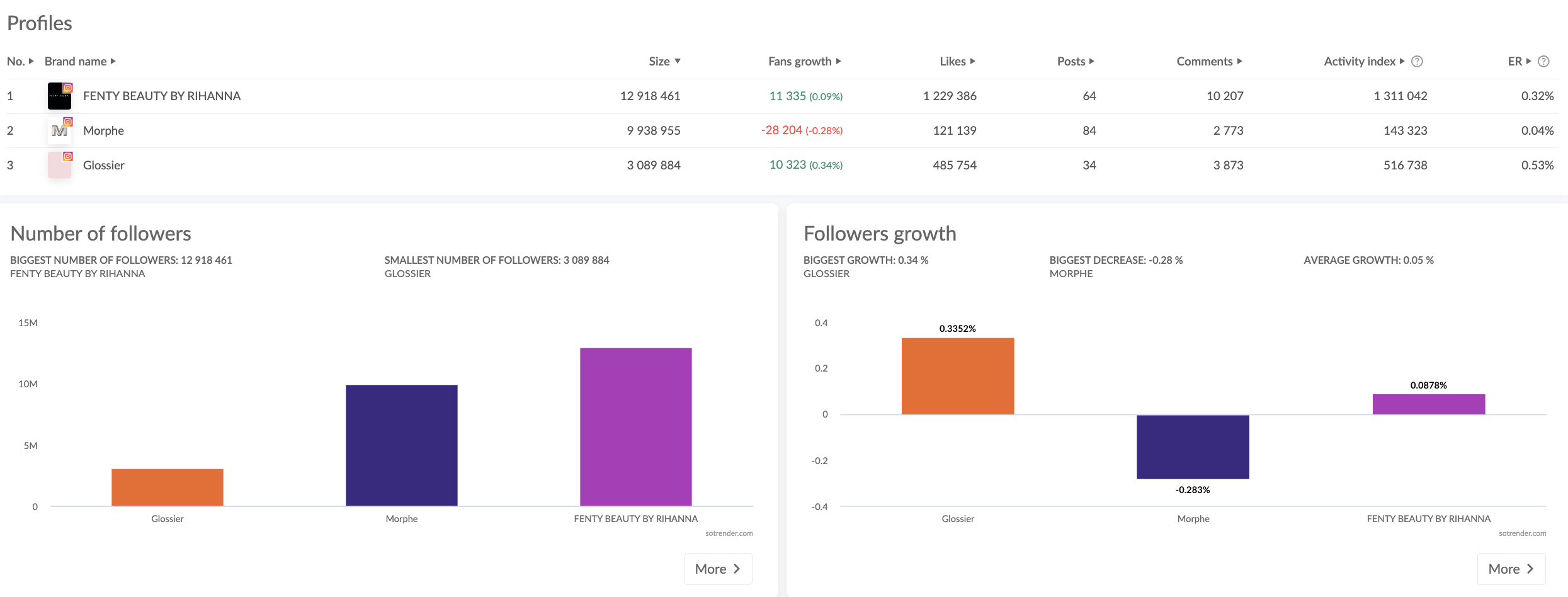Click the ER question mark help icon
The width and height of the screenshot is (1568, 597).
coord(1543,61)
